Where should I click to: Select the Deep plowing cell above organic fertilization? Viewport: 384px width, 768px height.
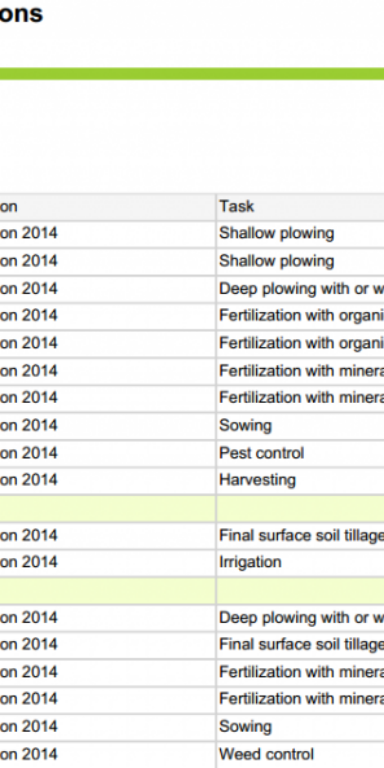(300, 288)
